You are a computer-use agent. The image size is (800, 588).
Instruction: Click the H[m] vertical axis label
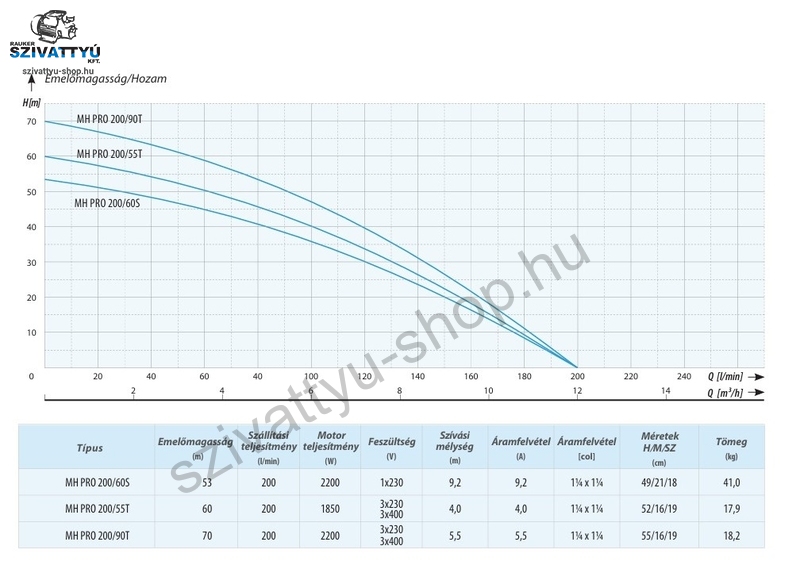click(31, 103)
